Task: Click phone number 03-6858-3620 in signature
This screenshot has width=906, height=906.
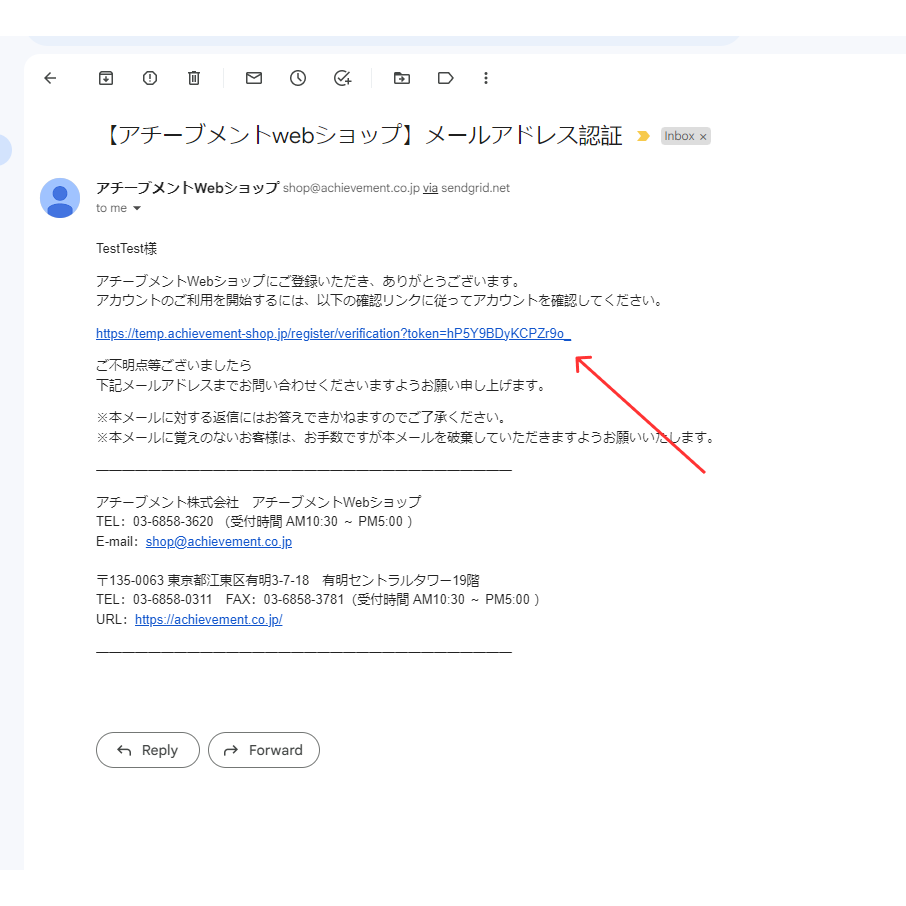Action: (173, 521)
